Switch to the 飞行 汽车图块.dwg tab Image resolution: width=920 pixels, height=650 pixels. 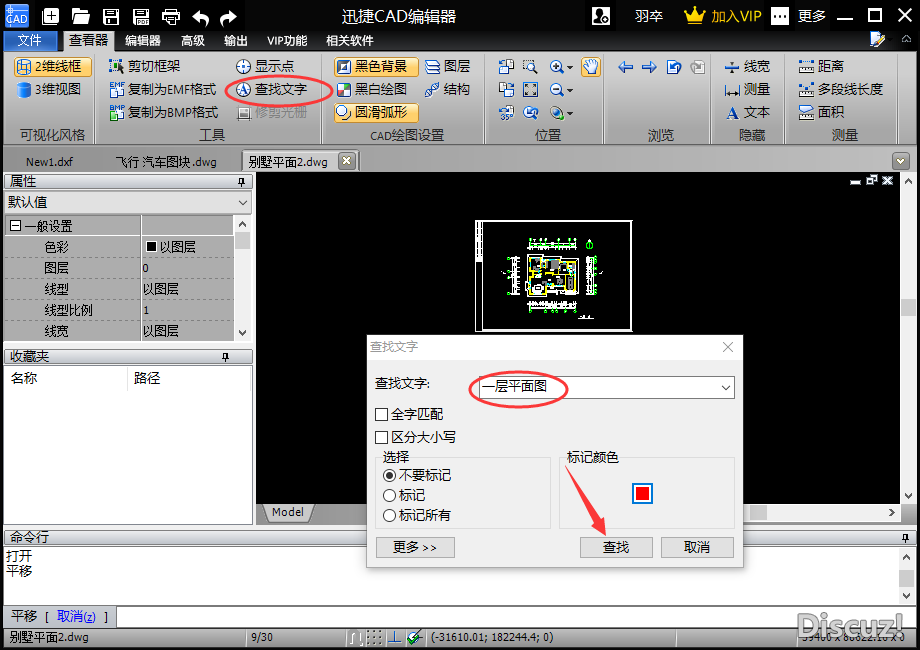165,161
